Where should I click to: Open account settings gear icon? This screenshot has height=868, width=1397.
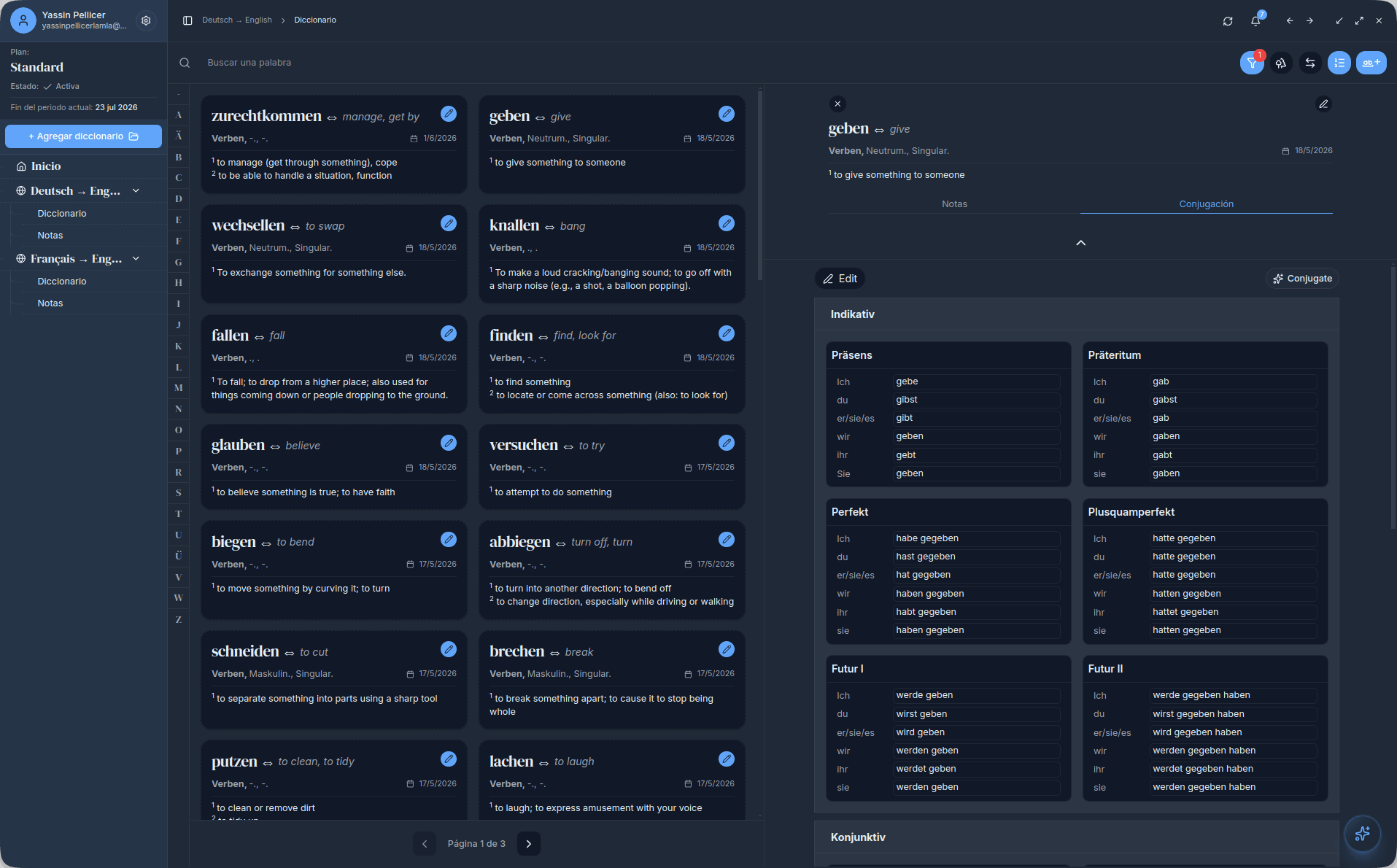[x=146, y=20]
